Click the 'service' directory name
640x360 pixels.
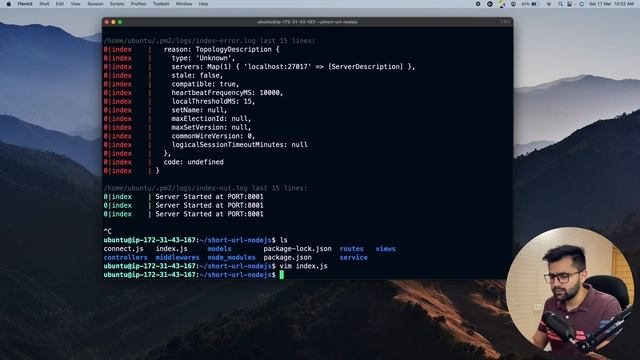tap(353, 258)
